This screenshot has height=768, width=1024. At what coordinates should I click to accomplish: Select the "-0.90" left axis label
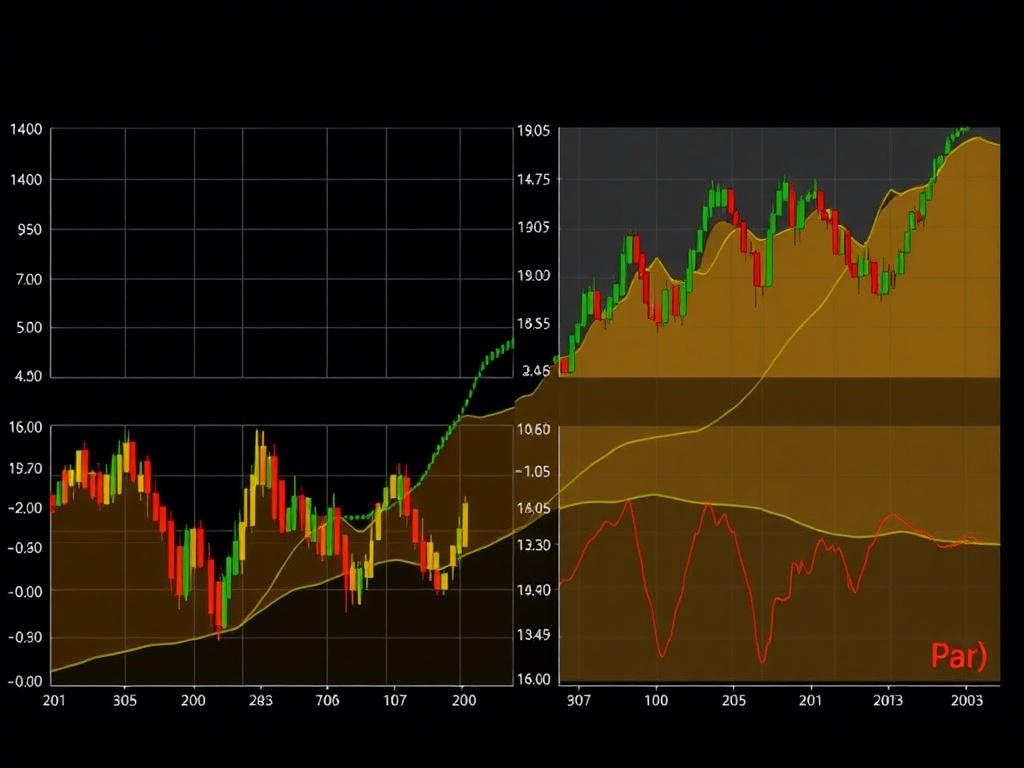(25, 637)
